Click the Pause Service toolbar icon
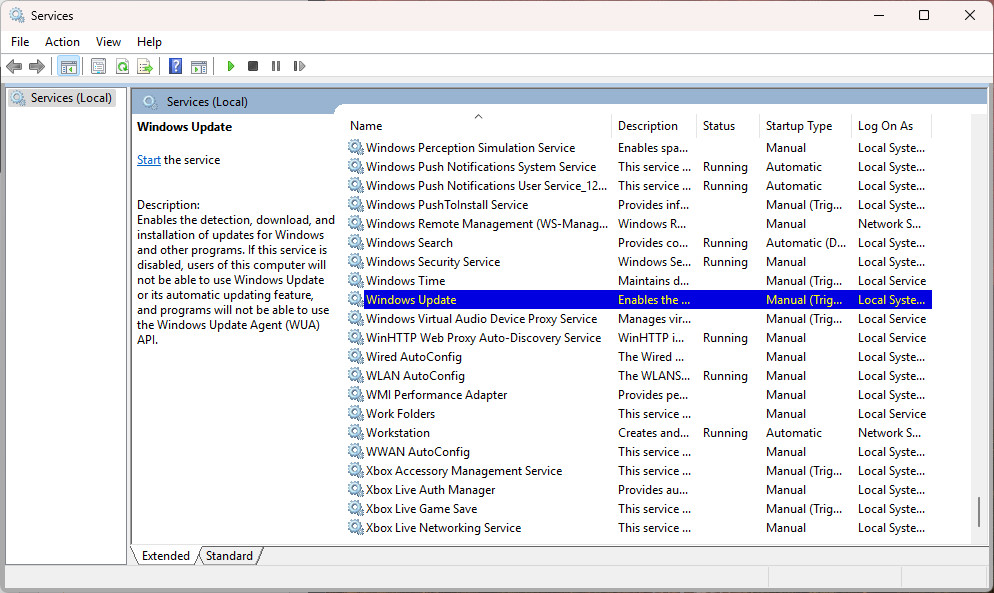994x593 pixels. pos(276,66)
